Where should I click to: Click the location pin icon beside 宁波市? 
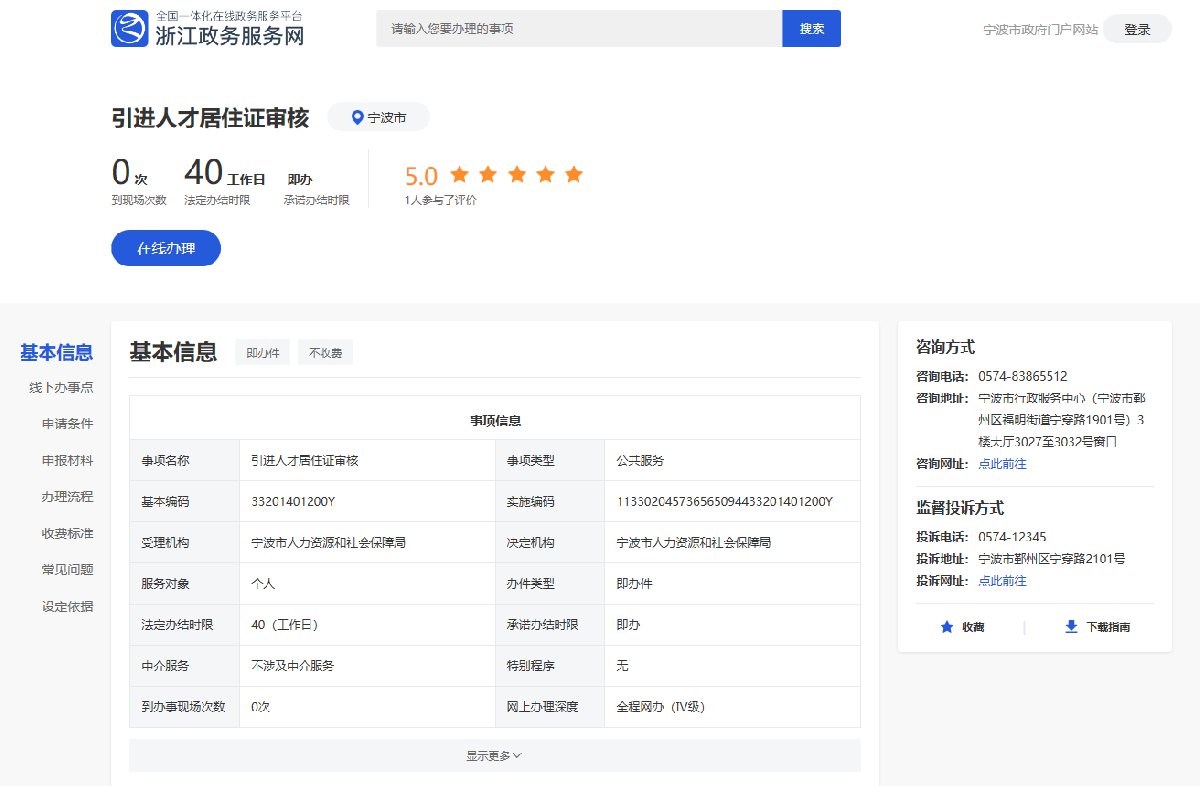pyautogui.click(x=357, y=117)
